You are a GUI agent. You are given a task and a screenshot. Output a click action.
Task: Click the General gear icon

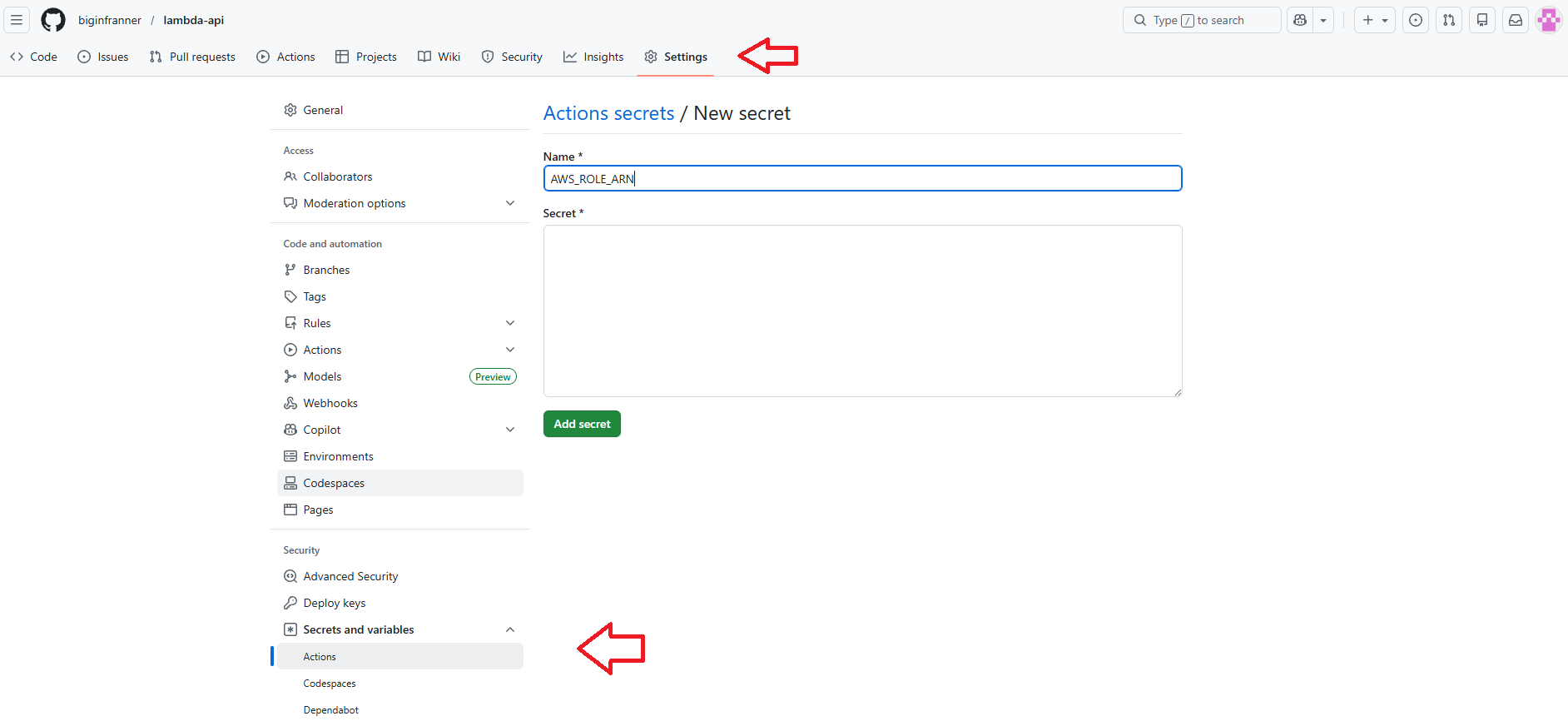(290, 110)
